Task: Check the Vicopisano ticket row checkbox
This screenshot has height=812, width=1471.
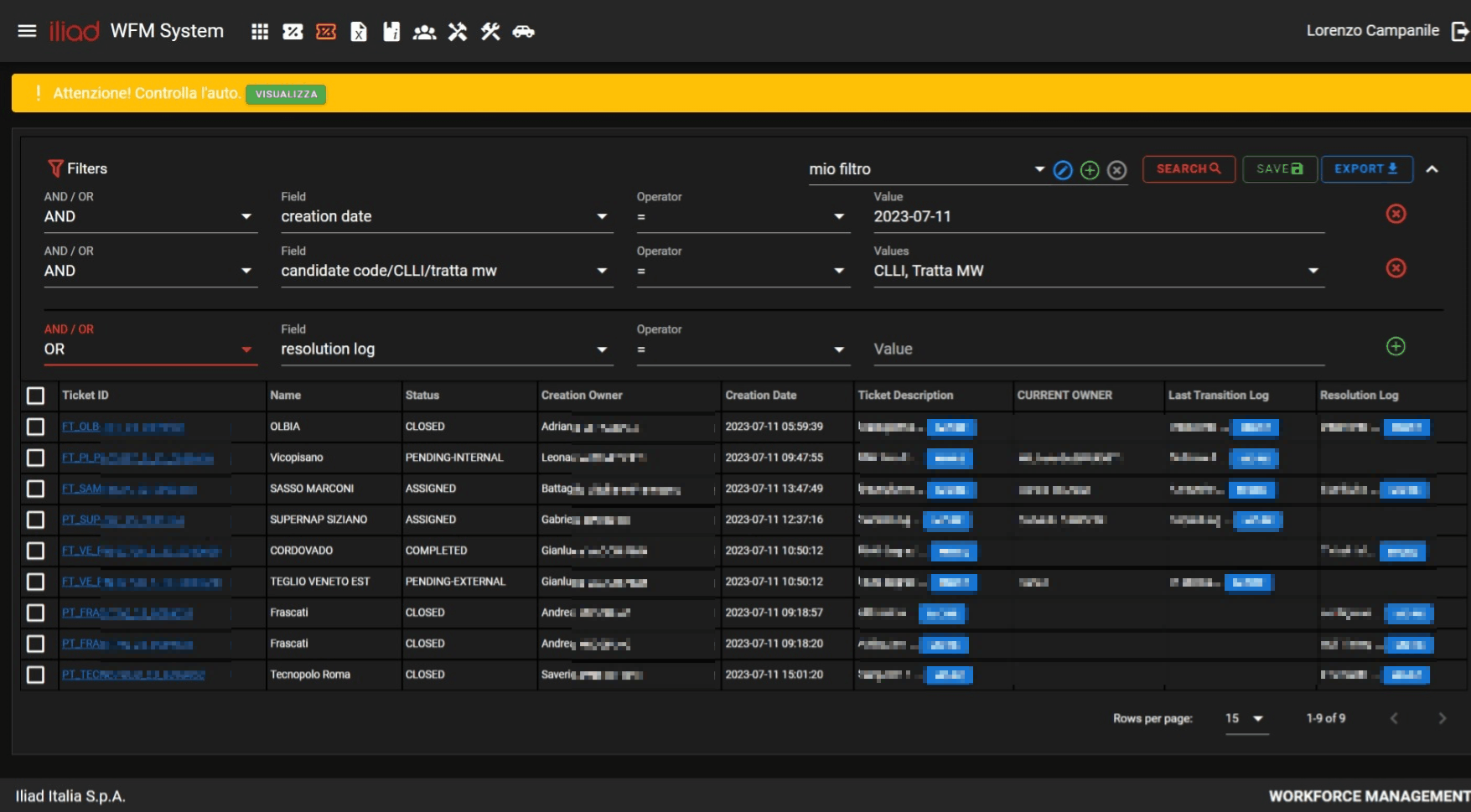Action: coord(35,458)
